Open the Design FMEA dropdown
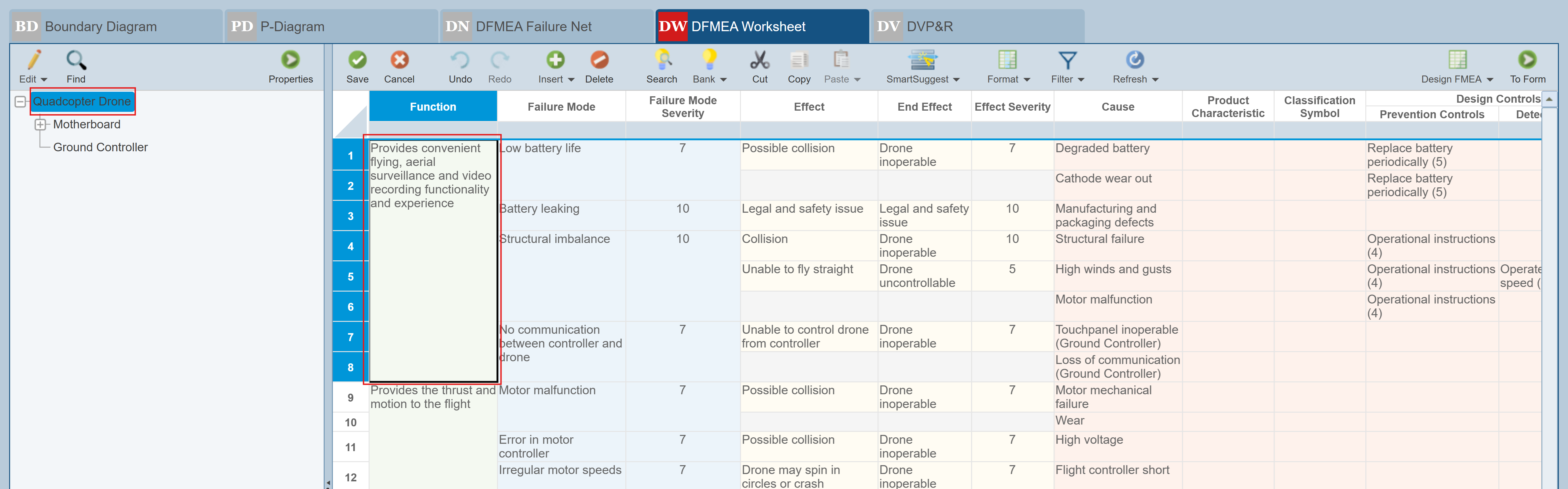 tap(1489, 80)
